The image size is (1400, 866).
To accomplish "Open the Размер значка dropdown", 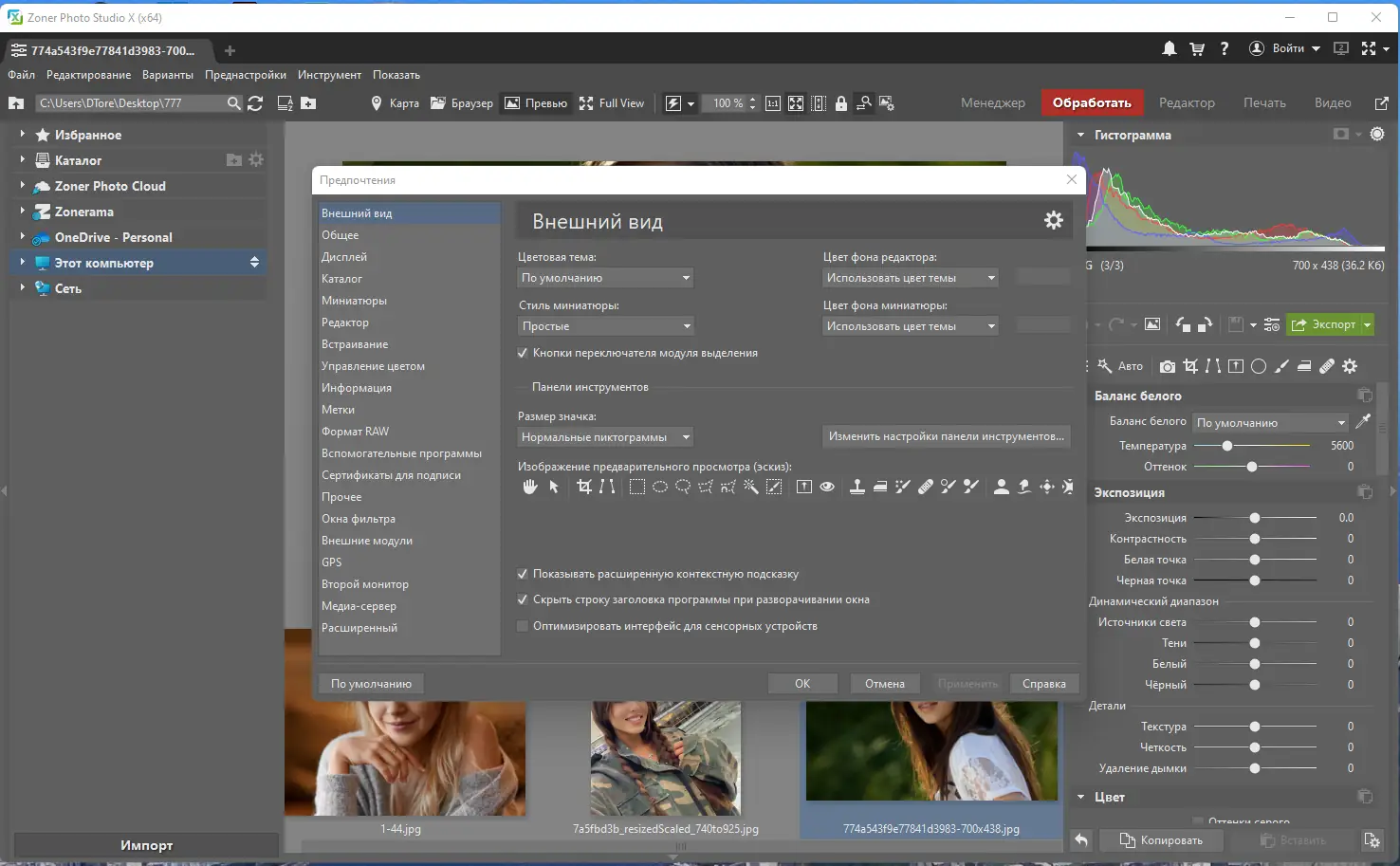I will (605, 437).
